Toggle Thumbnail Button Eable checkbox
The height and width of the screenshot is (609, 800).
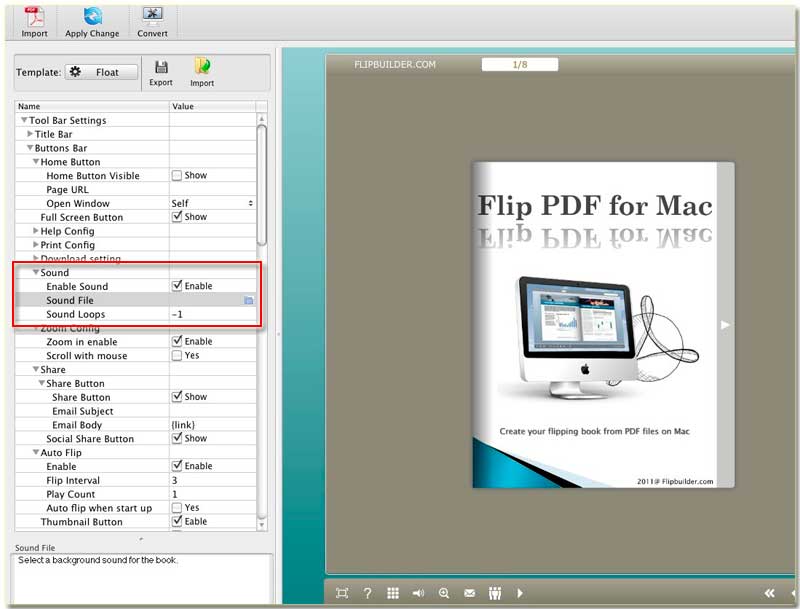pyautogui.click(x=177, y=521)
